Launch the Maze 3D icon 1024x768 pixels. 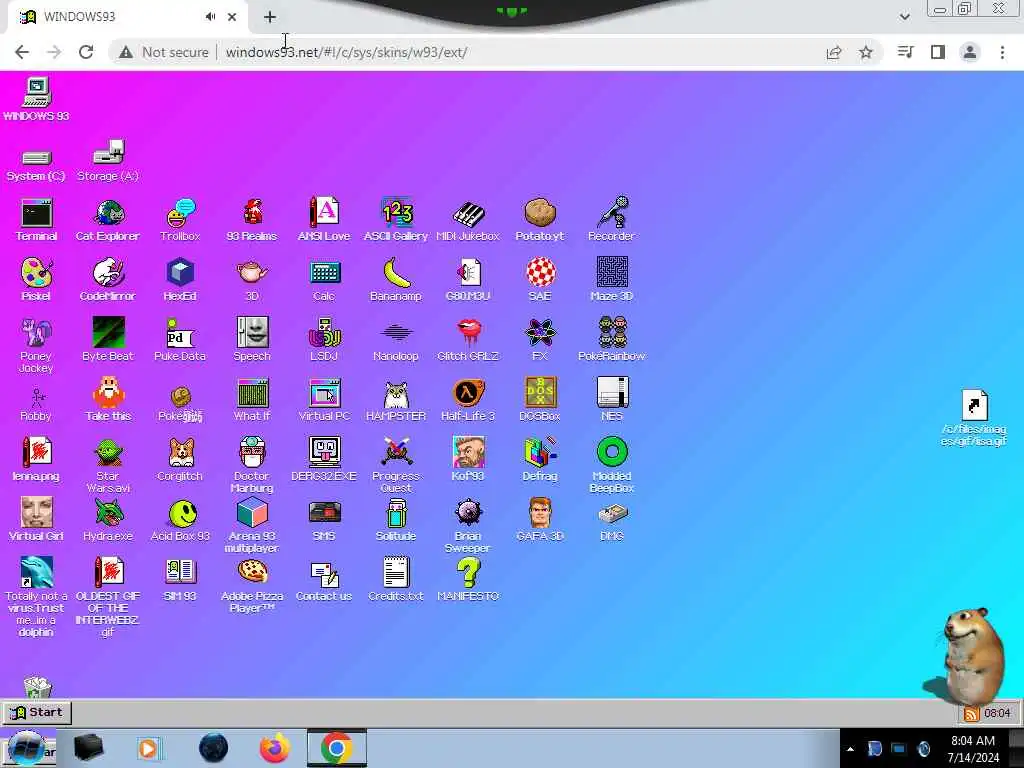(x=612, y=272)
